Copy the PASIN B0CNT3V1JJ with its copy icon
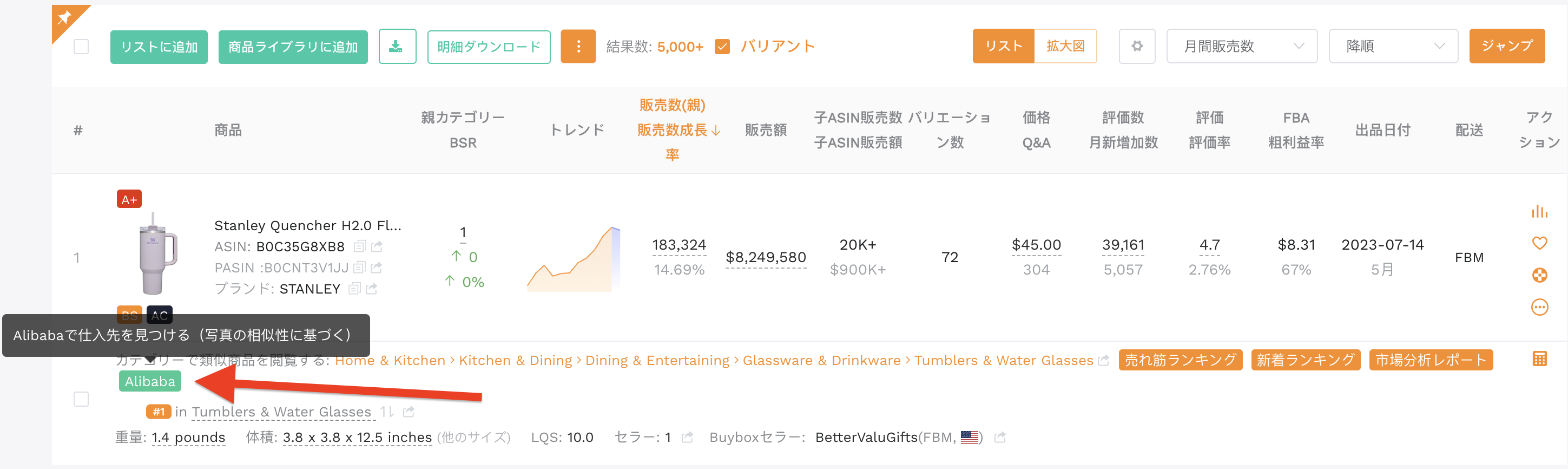This screenshot has width=1568, height=469. click(x=359, y=268)
